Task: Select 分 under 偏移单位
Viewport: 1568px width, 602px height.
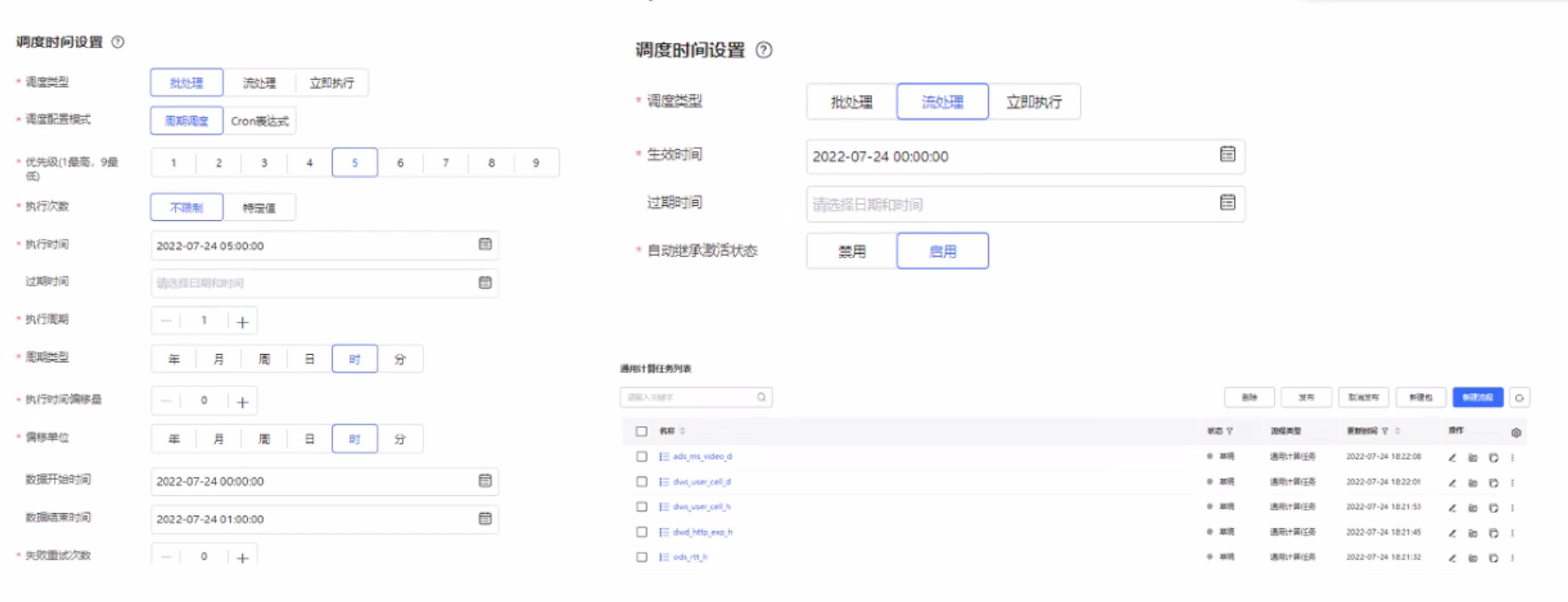Action: (400, 439)
